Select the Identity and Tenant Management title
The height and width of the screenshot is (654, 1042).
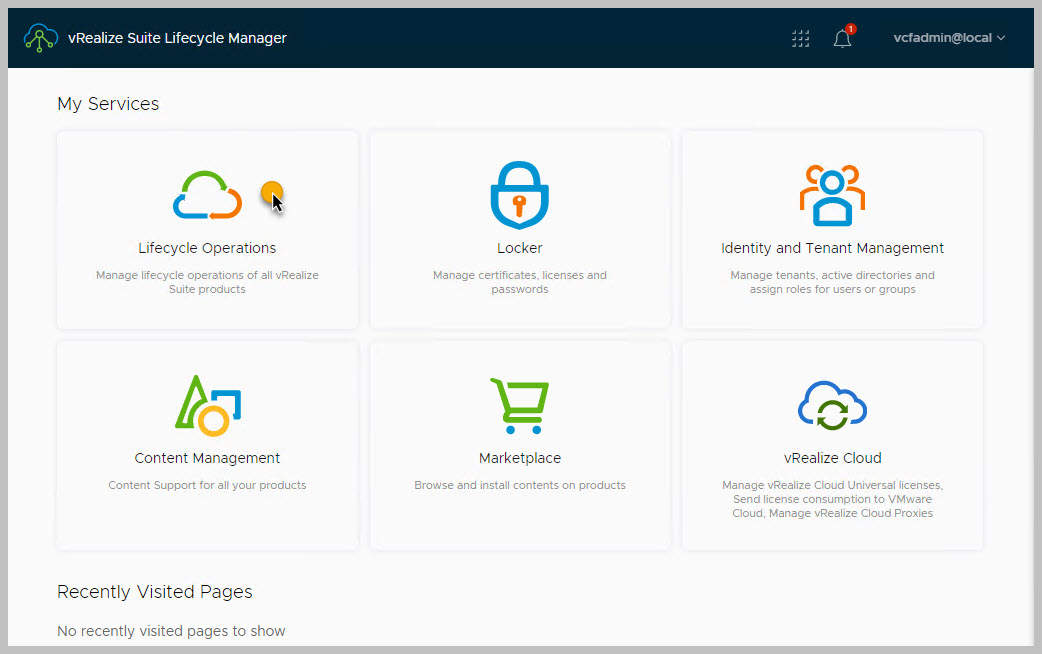832,248
